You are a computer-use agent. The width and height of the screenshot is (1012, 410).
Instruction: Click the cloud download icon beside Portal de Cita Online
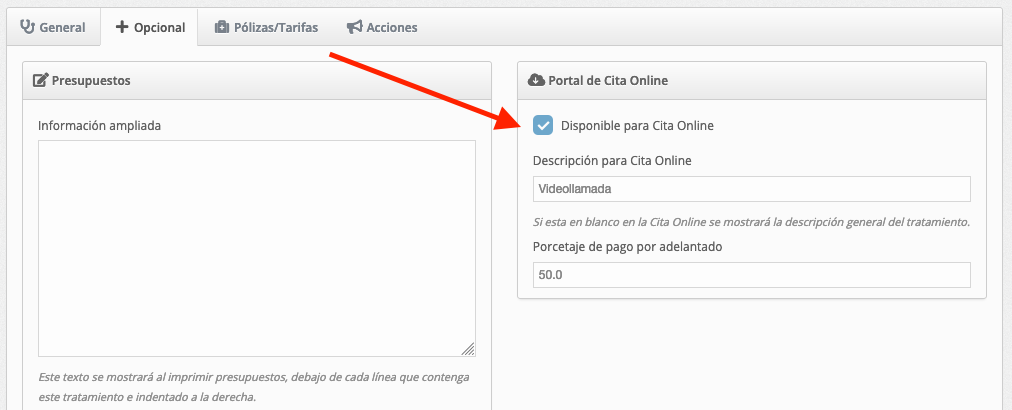[536, 80]
